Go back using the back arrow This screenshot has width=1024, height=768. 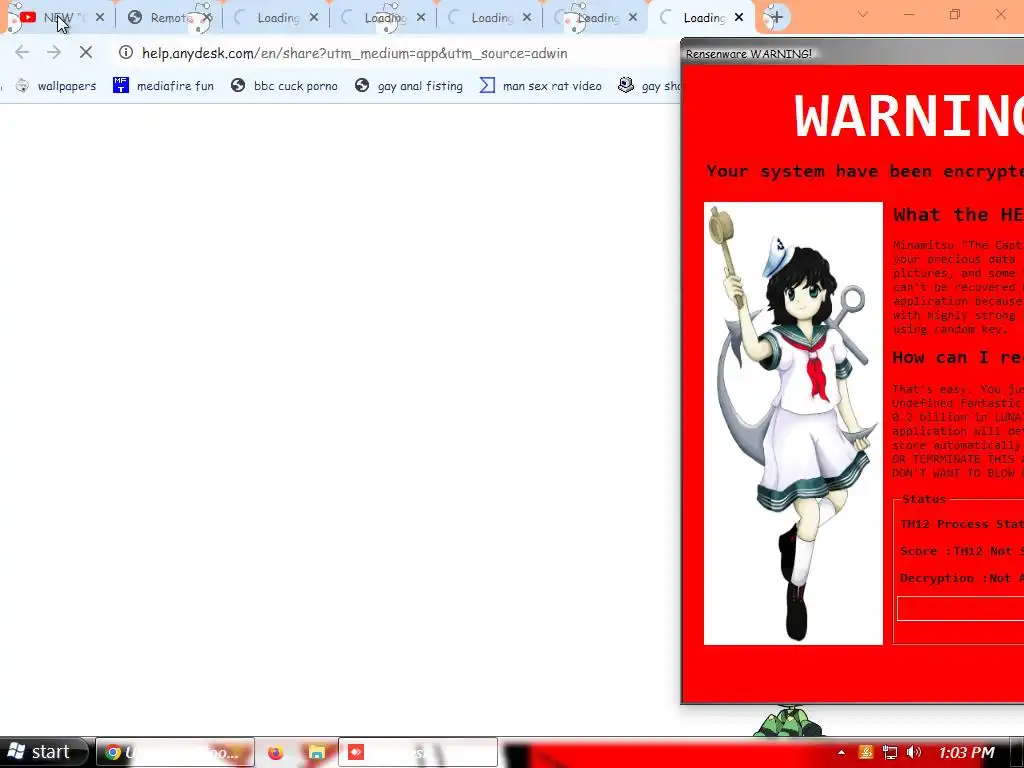click(22, 53)
